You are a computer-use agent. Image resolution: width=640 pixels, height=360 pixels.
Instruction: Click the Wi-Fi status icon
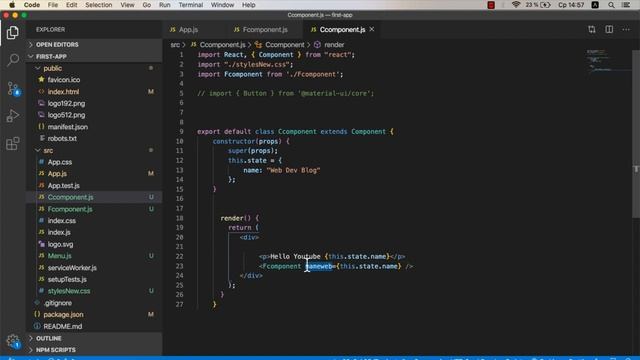(516, 5)
